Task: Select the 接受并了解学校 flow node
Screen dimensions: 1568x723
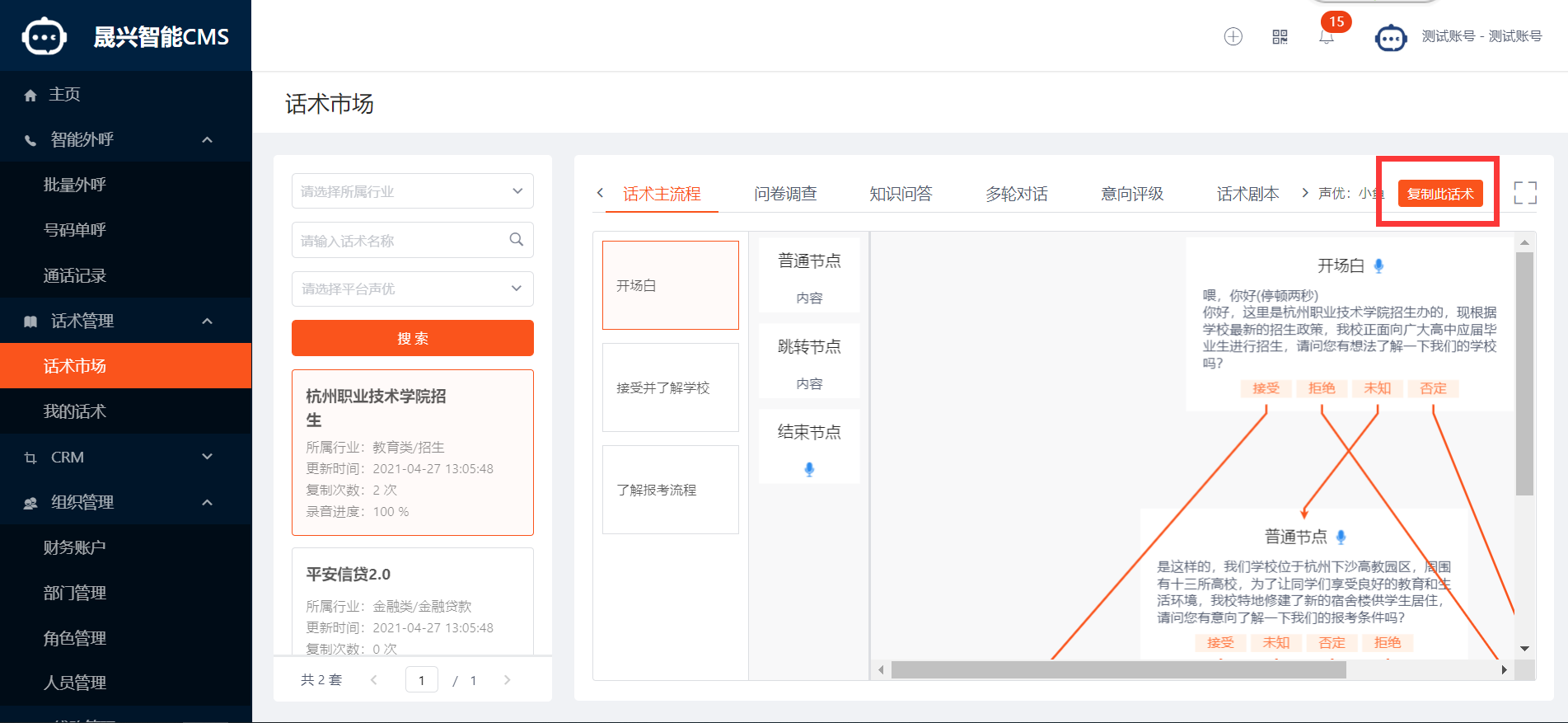Action: coord(671,387)
